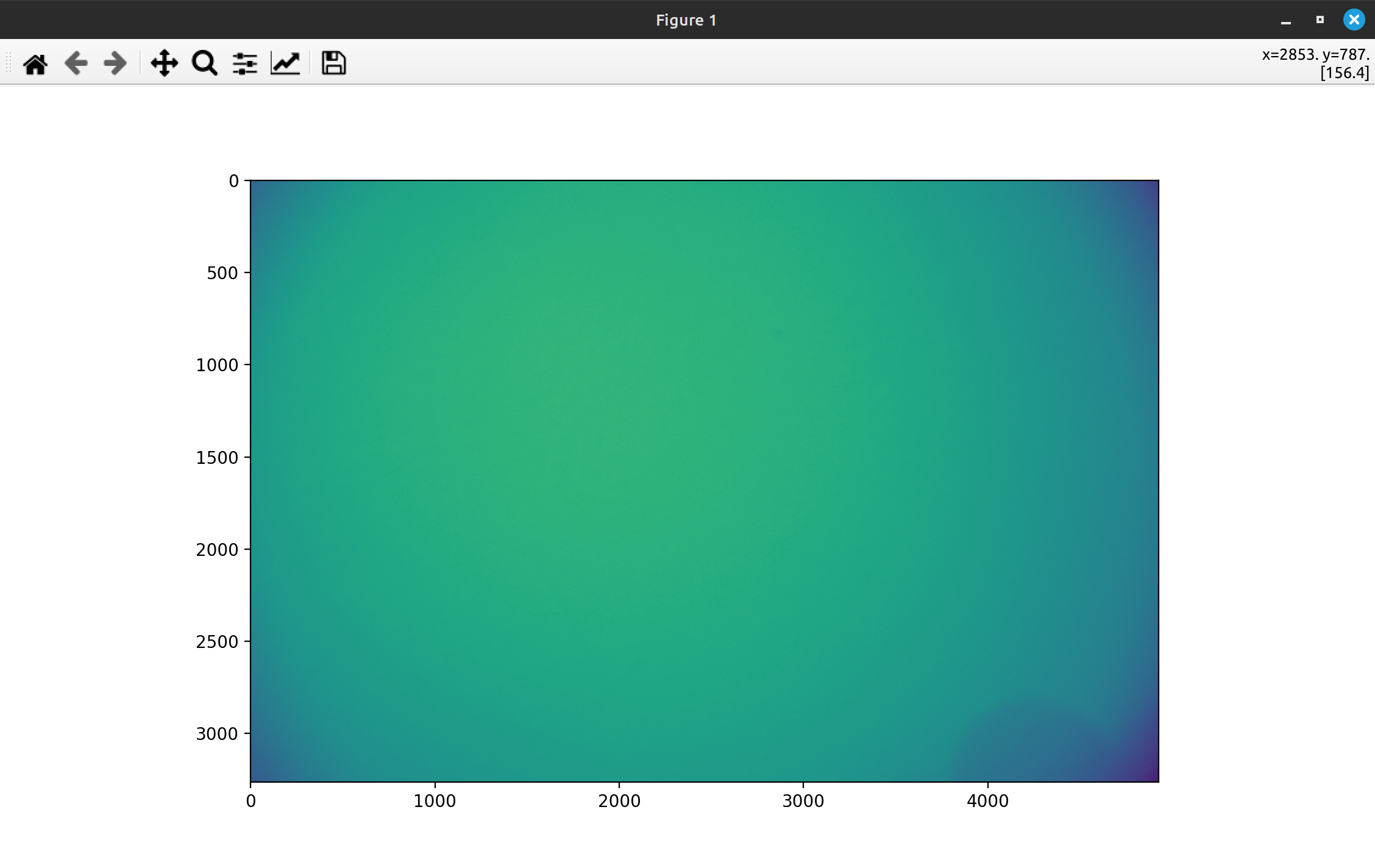Screen dimensions: 1375x868
Task: Save the figure with the floppy disk icon
Action: coord(333,63)
